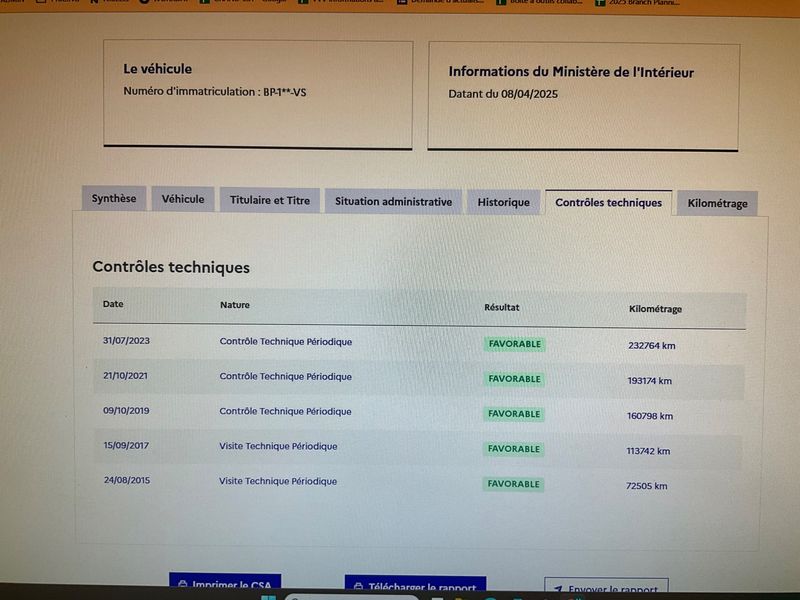Select the date 21/10/2021

tap(125, 376)
